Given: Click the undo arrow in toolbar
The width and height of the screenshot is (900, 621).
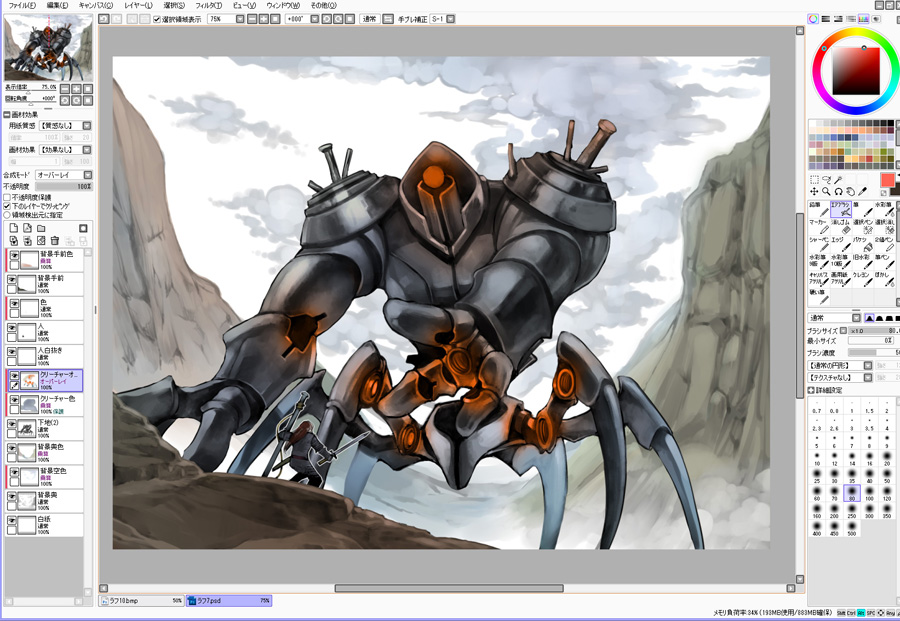Looking at the screenshot, I should pos(105,19).
